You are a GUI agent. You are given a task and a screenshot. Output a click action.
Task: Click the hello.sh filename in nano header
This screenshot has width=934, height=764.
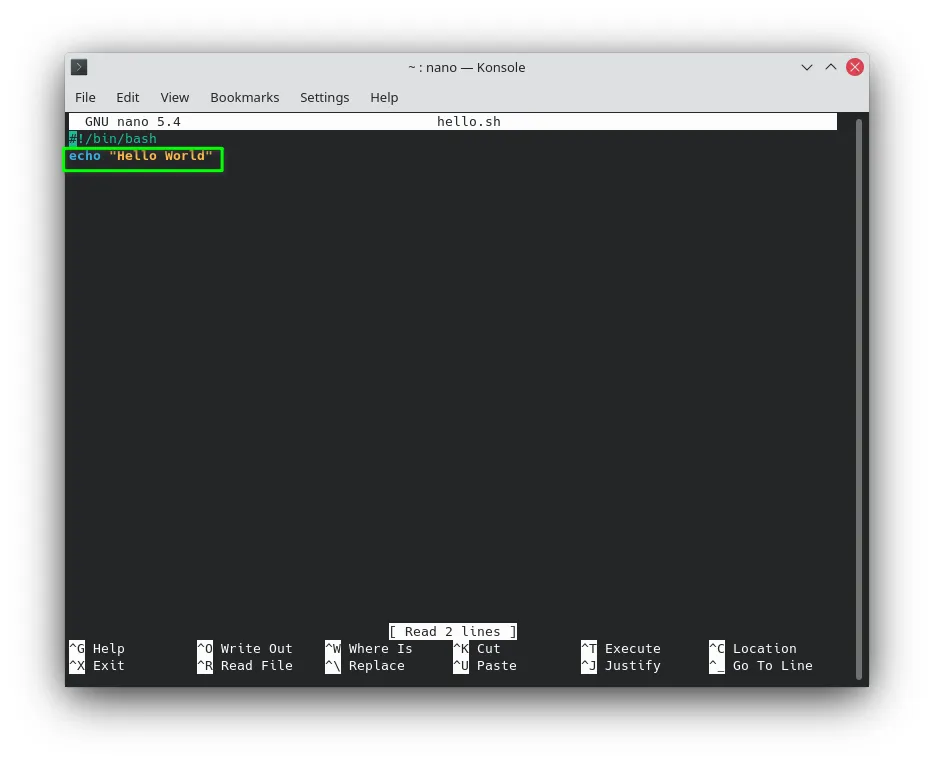click(469, 121)
